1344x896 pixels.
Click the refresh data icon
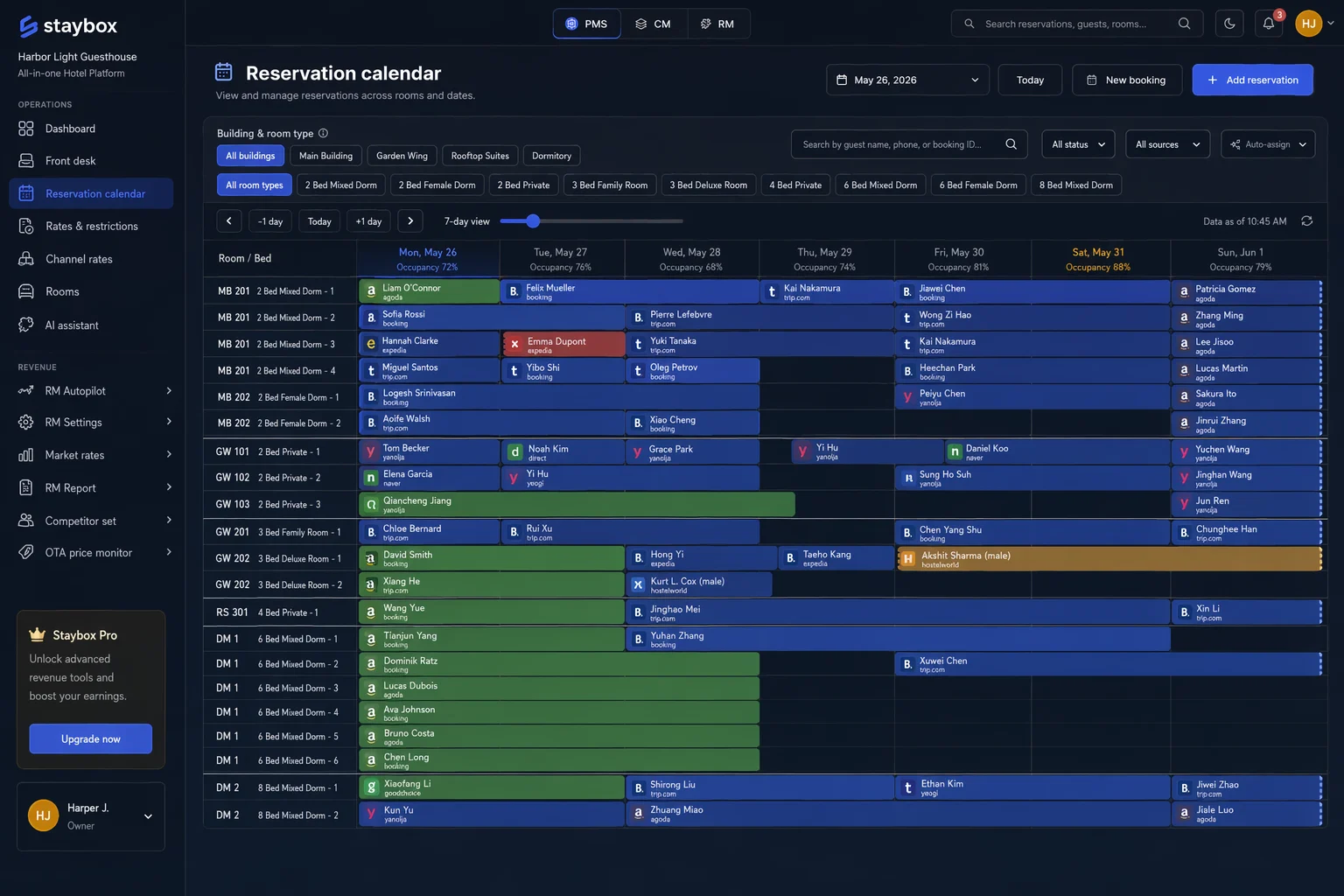[1306, 220]
